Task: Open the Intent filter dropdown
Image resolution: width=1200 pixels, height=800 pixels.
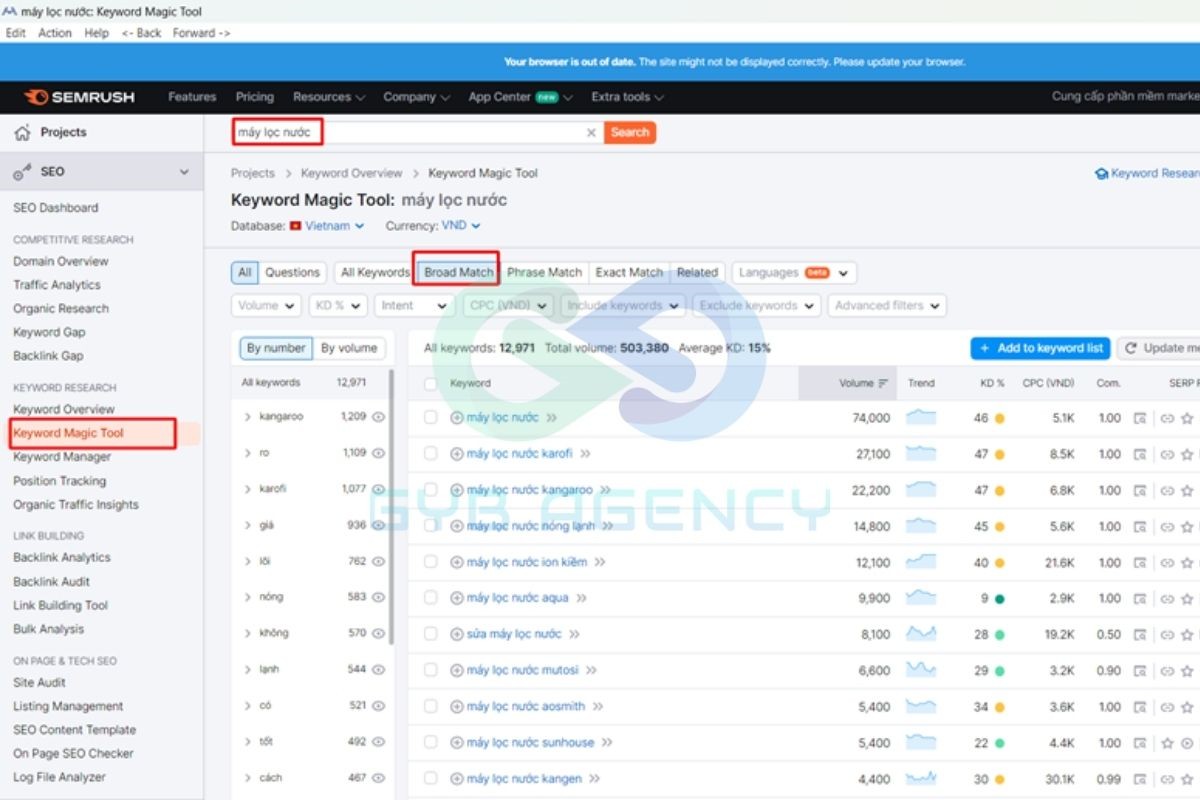Action: [x=415, y=306]
